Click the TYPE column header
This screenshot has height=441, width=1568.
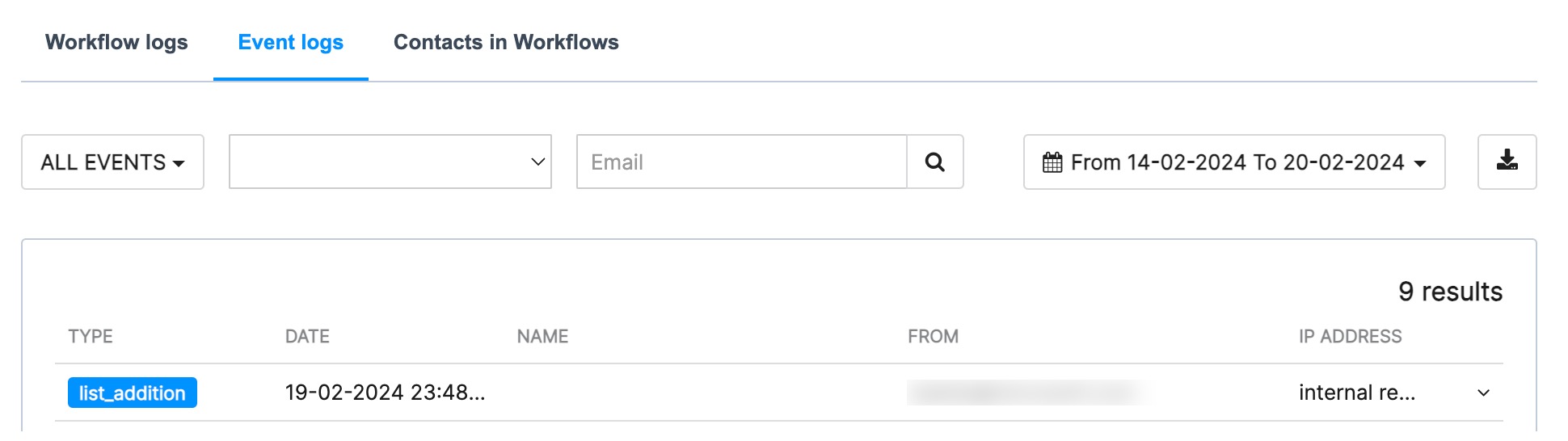[x=91, y=337]
